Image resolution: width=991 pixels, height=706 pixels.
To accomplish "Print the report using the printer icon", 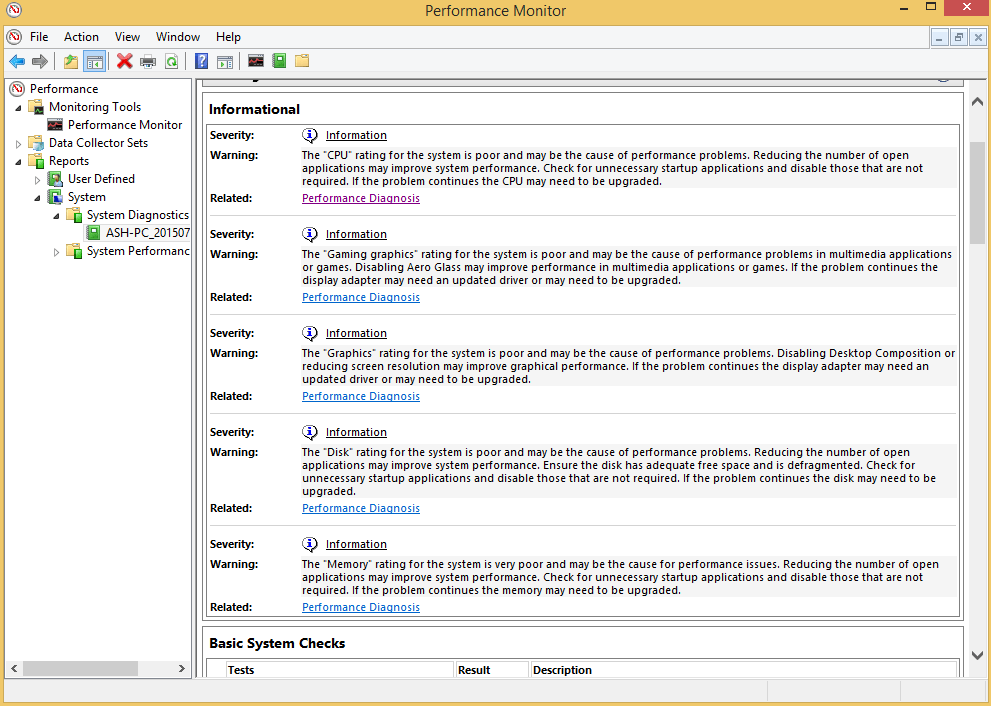I will point(148,62).
